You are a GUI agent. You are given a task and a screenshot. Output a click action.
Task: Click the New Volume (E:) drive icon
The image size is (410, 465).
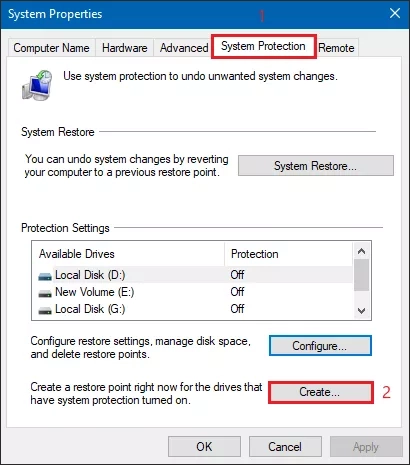tap(45, 293)
